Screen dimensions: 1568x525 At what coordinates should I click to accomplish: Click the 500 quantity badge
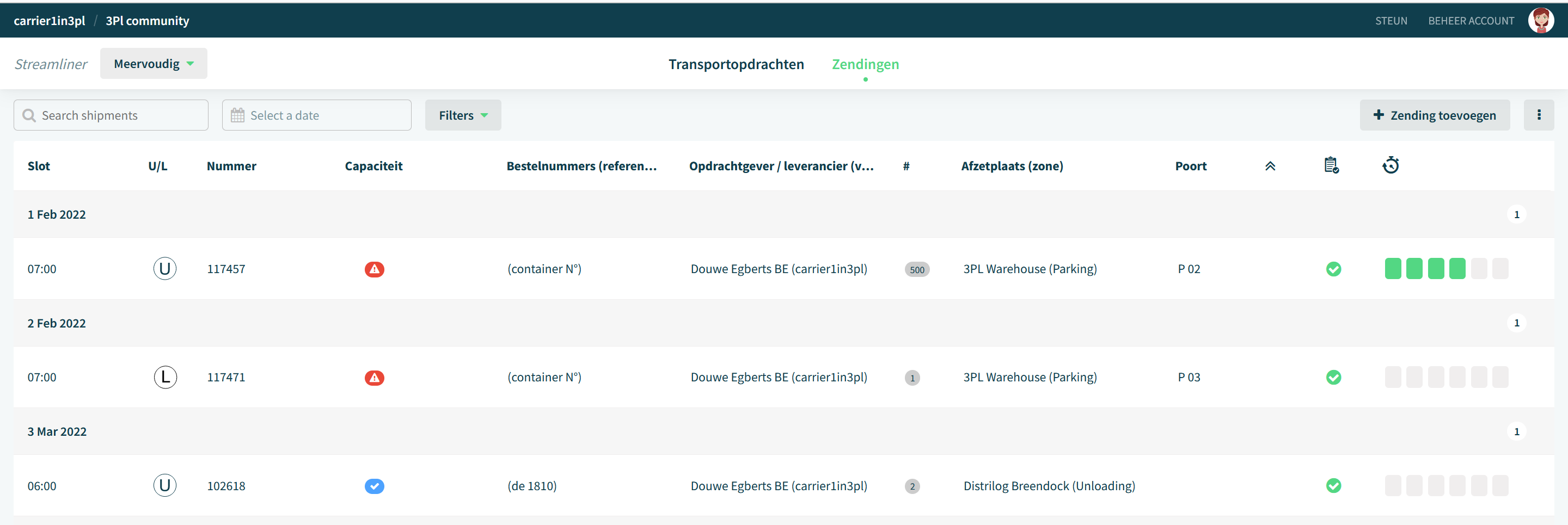coord(917,269)
